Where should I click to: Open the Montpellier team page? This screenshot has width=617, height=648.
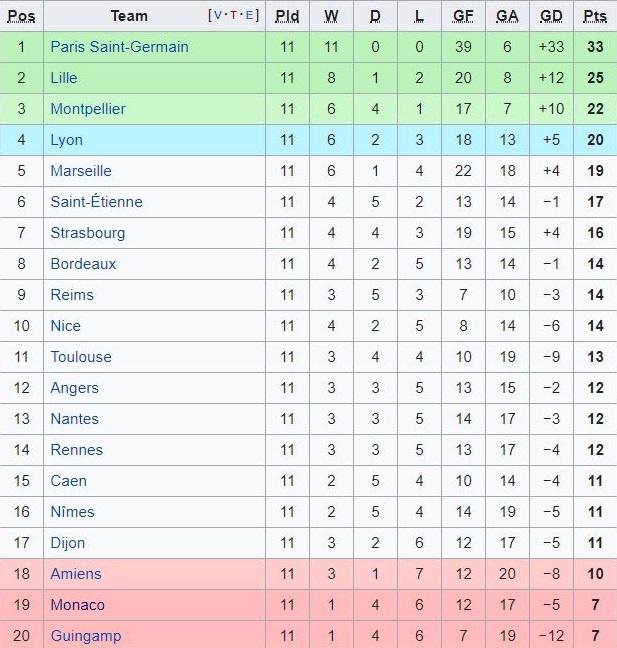88,109
